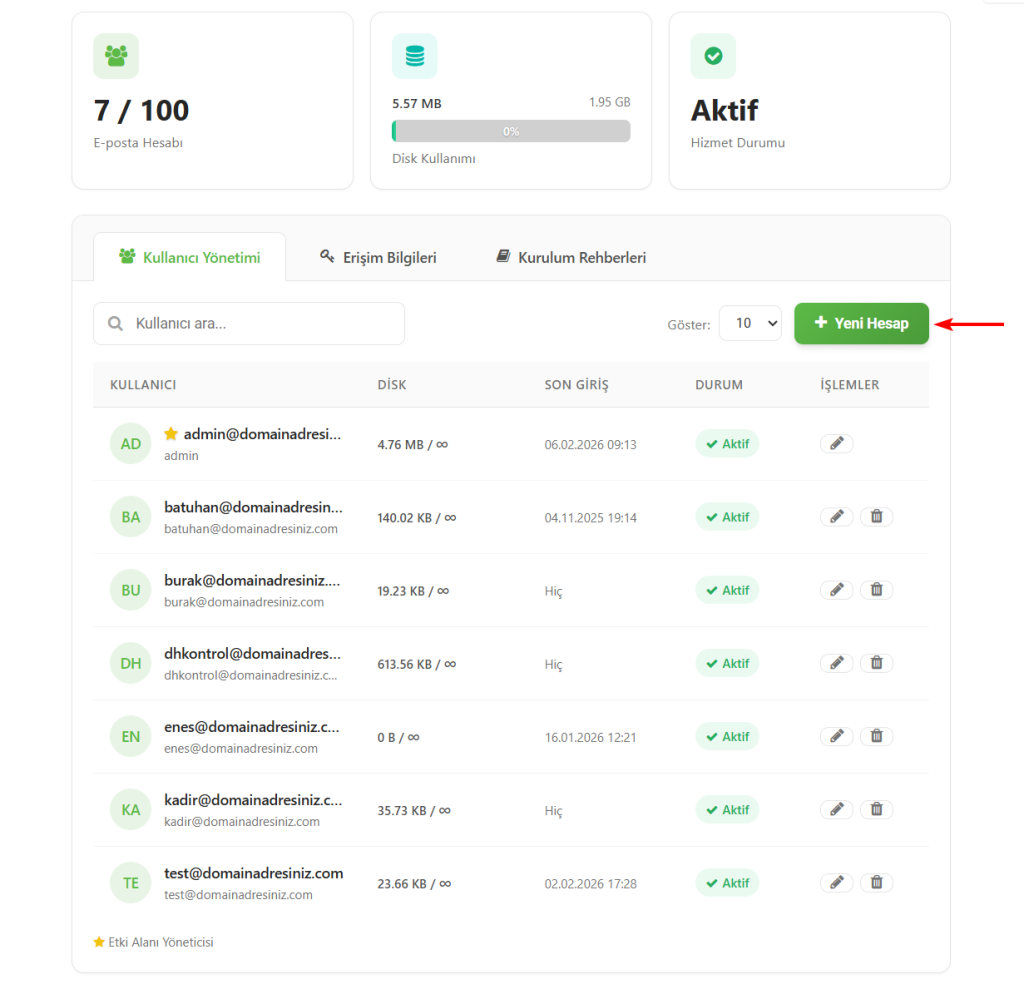Click the e-mail accounts users icon
The image size is (1024, 989).
click(116, 57)
